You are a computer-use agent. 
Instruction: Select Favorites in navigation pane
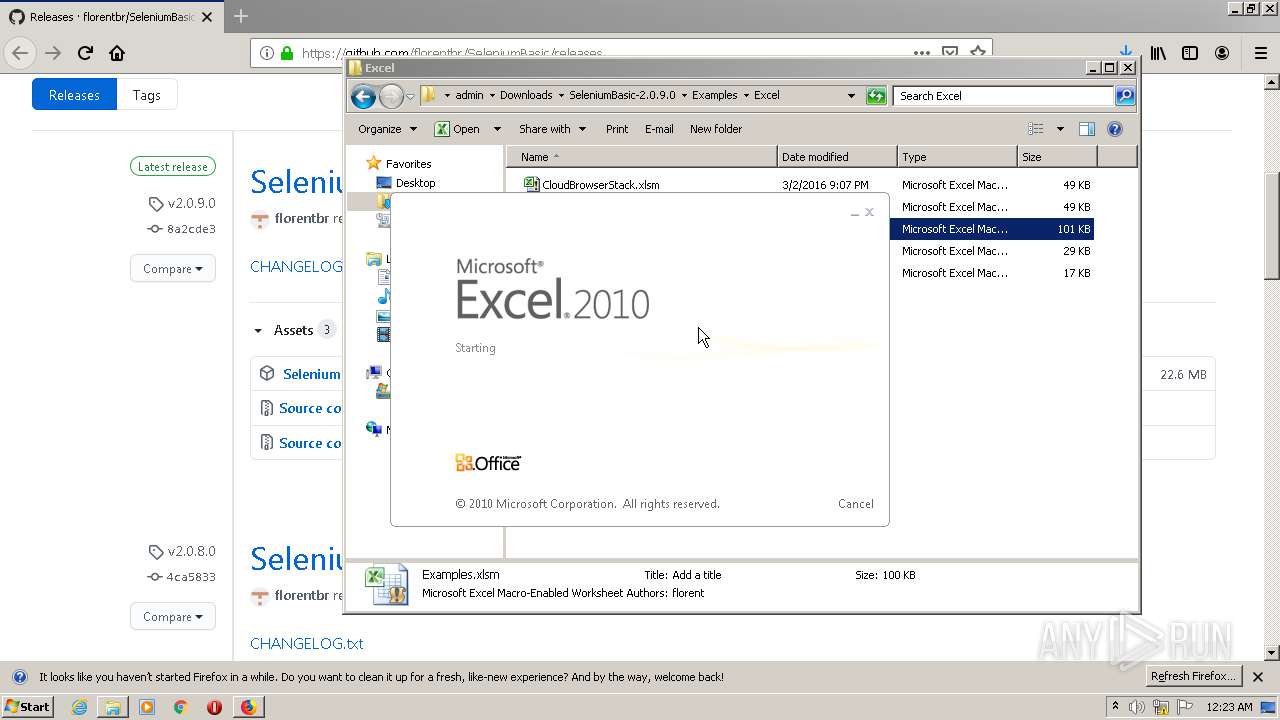pyautogui.click(x=408, y=164)
